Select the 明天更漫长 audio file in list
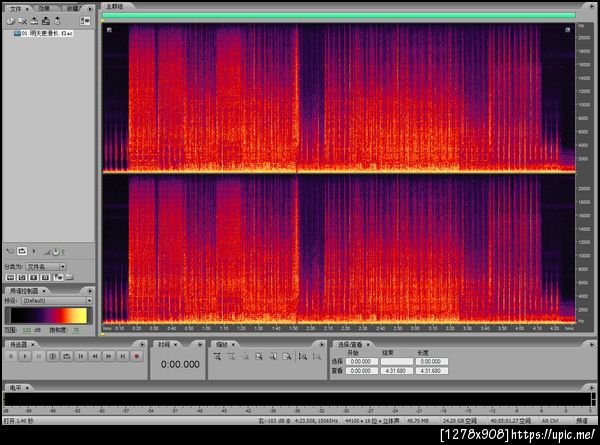Viewport: 600px width, 445px height. tap(43, 33)
